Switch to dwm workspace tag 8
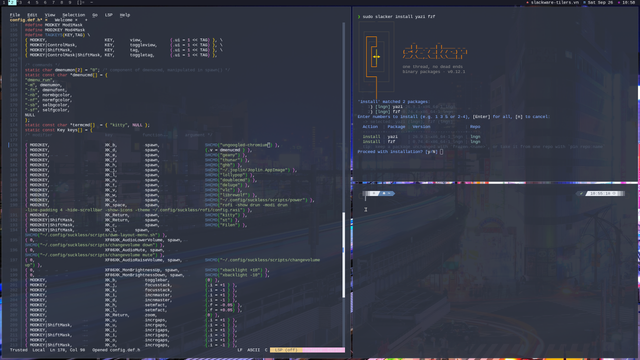The height and width of the screenshot is (360, 640). 62,2
